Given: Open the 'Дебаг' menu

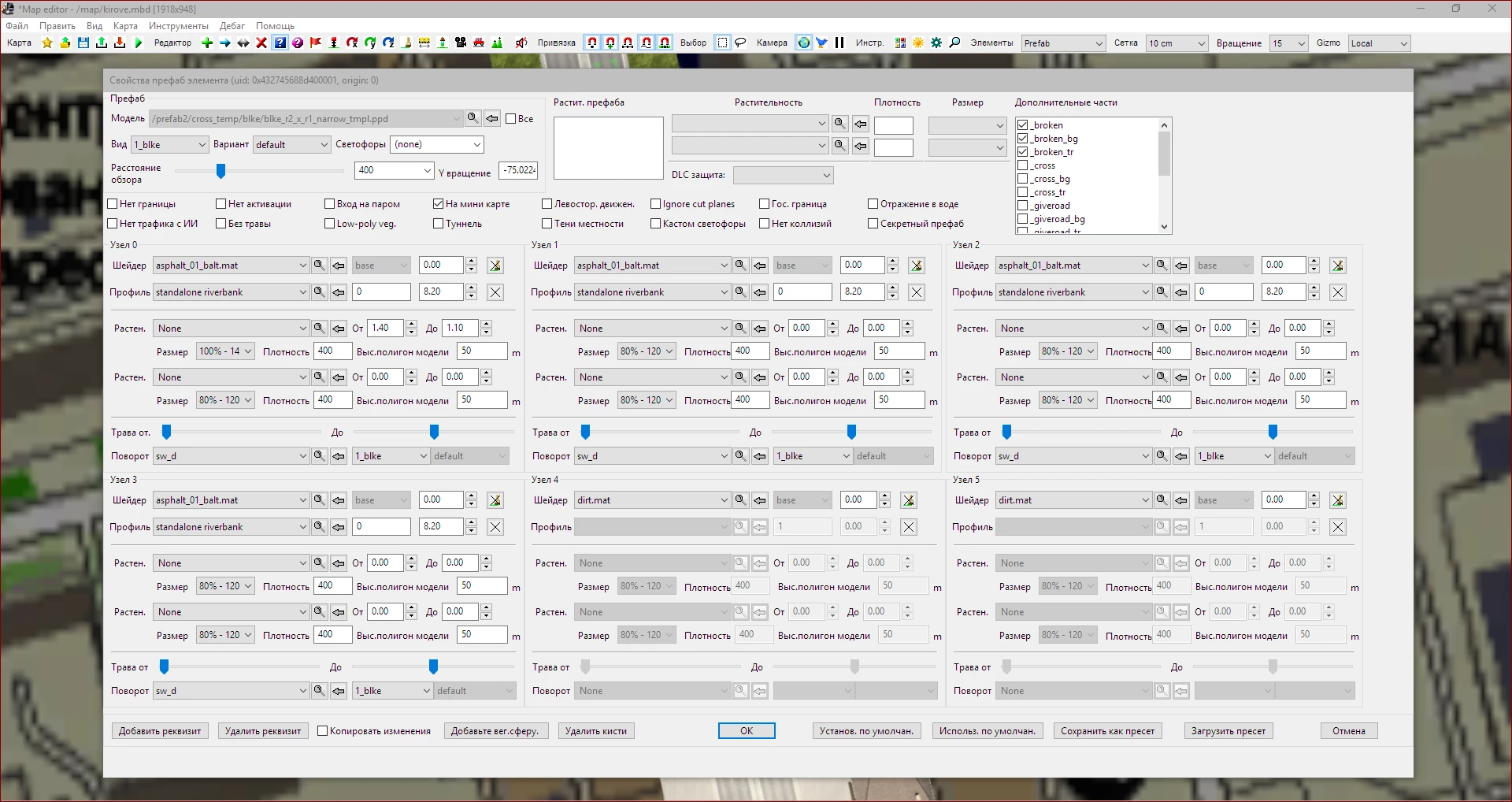Looking at the screenshot, I should [x=232, y=26].
